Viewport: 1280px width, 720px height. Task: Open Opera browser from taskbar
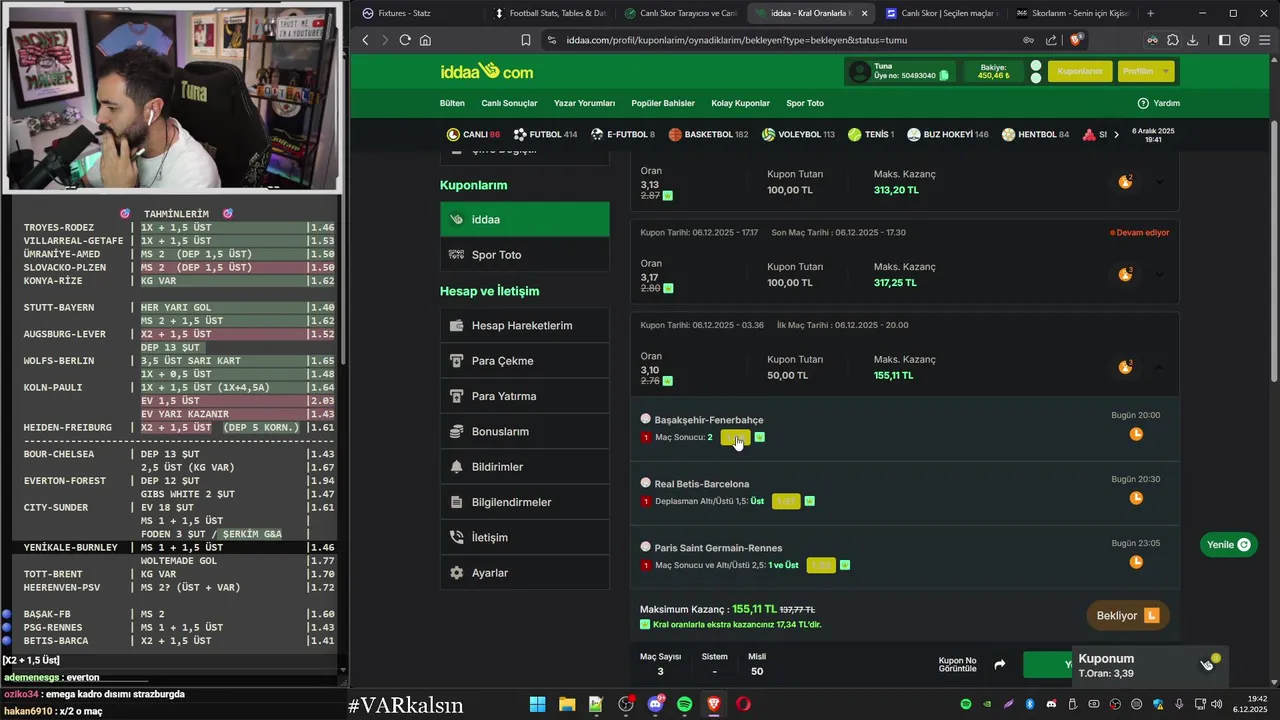coord(743,704)
